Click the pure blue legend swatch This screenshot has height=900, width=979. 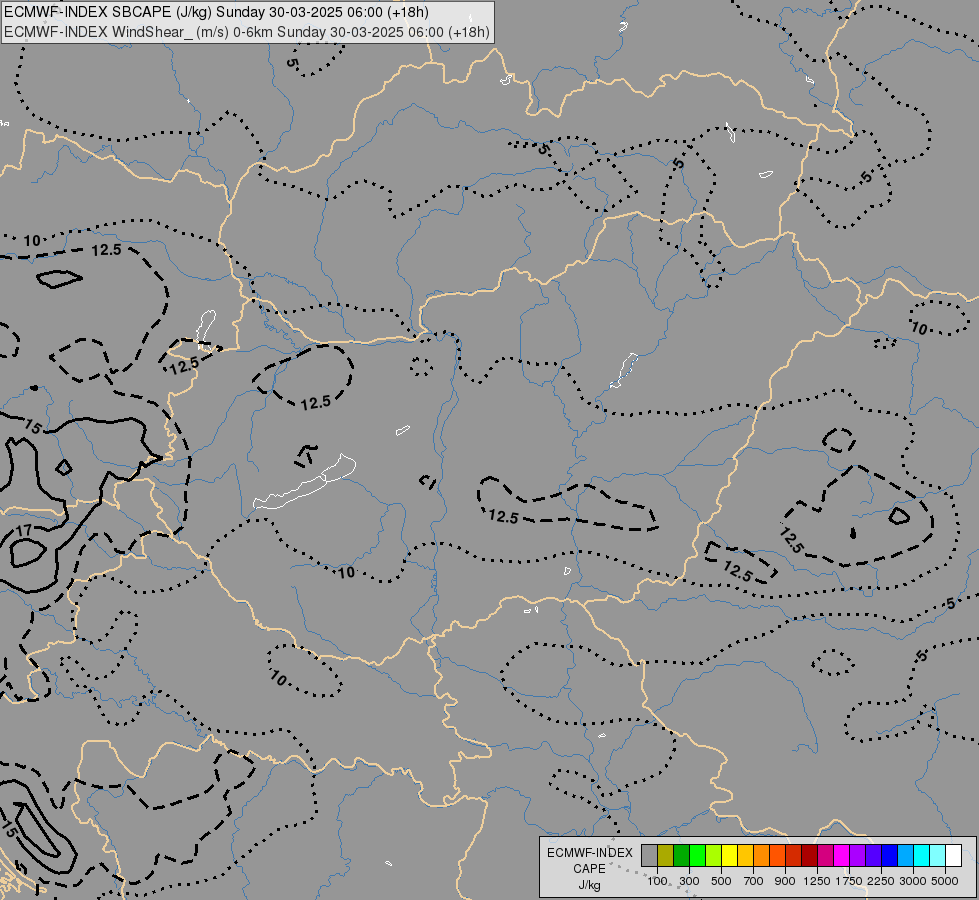coord(890,856)
